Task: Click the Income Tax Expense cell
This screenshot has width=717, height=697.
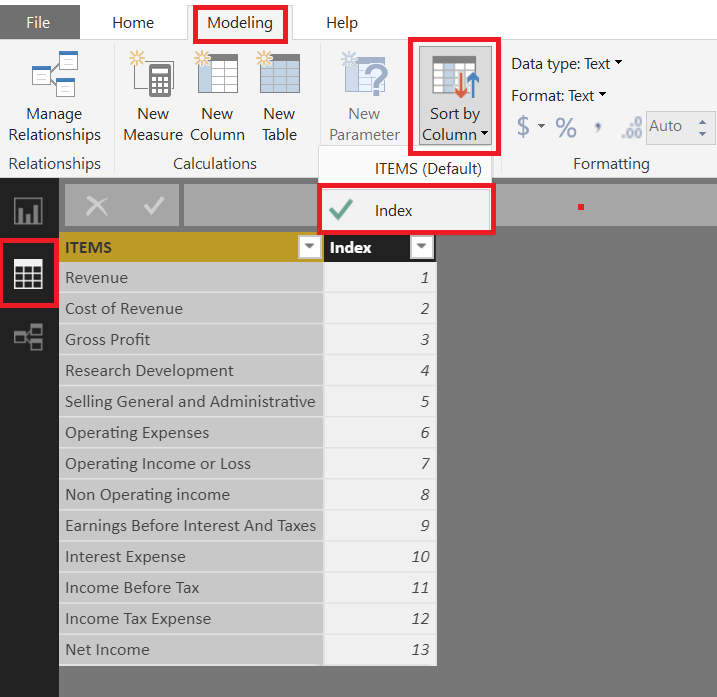Action: [191, 619]
